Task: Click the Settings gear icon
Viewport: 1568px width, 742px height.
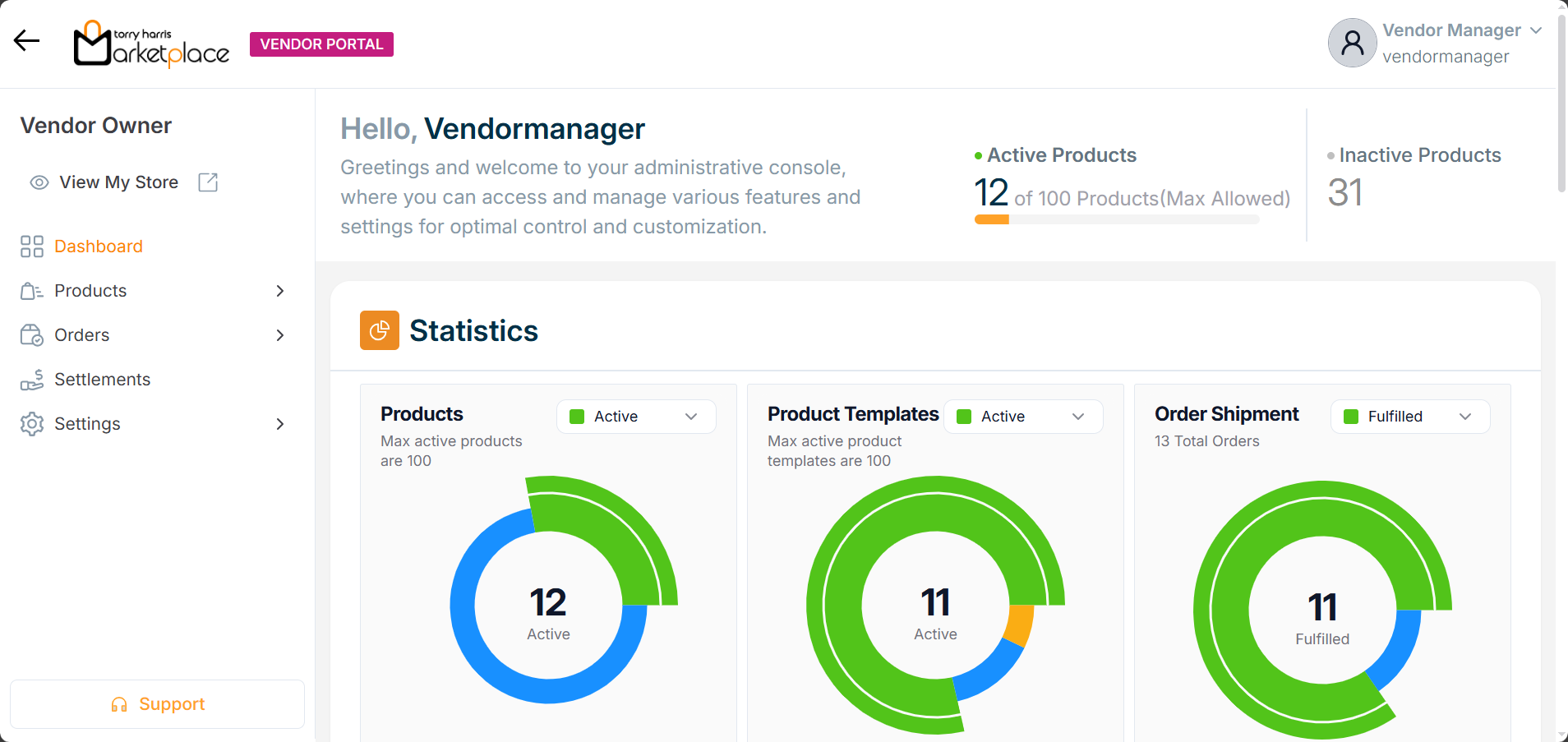Action: point(32,424)
